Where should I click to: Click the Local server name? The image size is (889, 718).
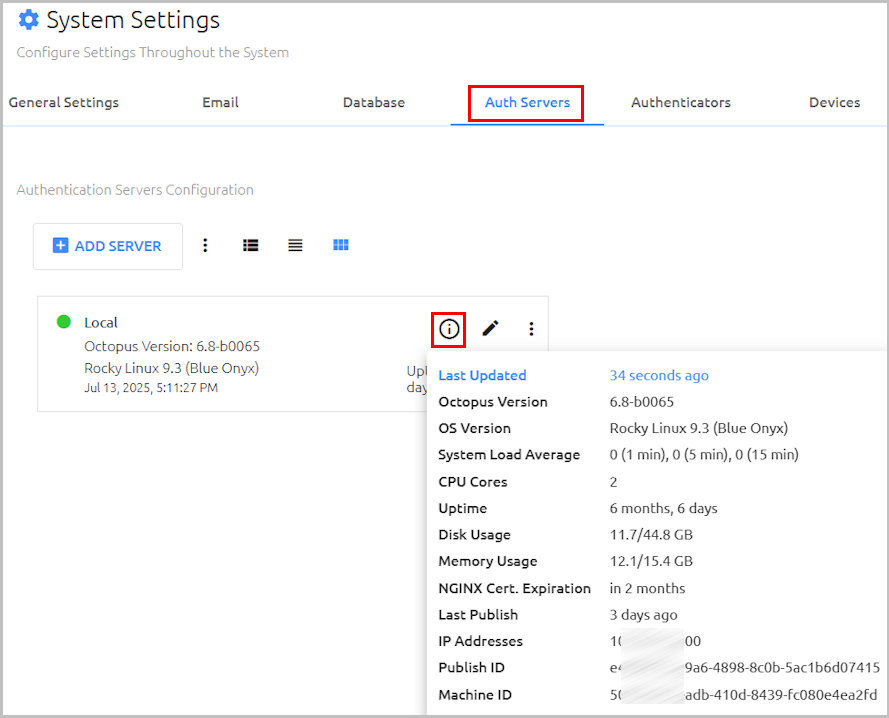tap(101, 323)
